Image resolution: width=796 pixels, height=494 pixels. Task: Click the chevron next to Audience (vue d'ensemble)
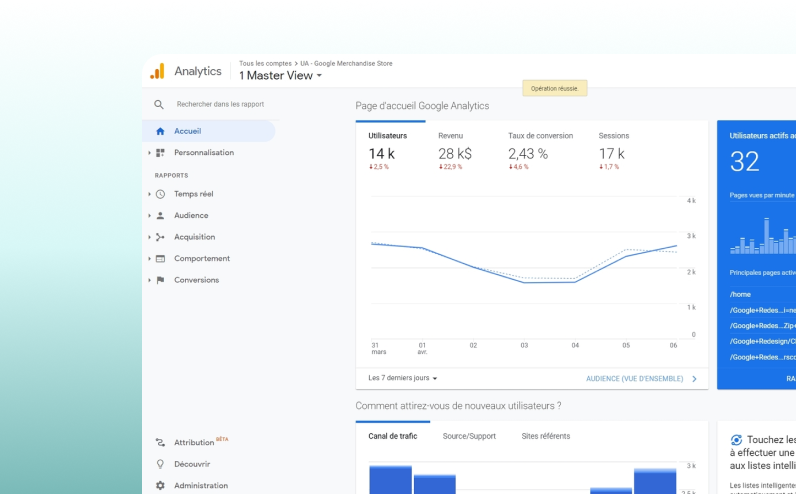694,379
